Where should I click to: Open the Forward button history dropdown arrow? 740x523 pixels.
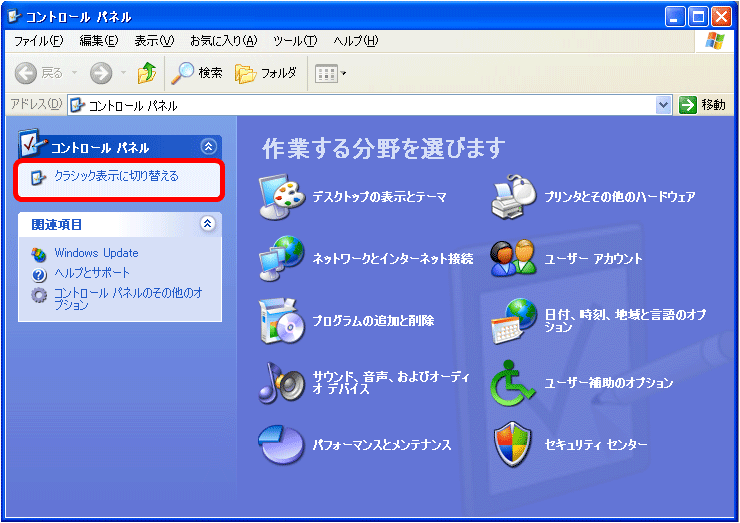click(x=123, y=73)
